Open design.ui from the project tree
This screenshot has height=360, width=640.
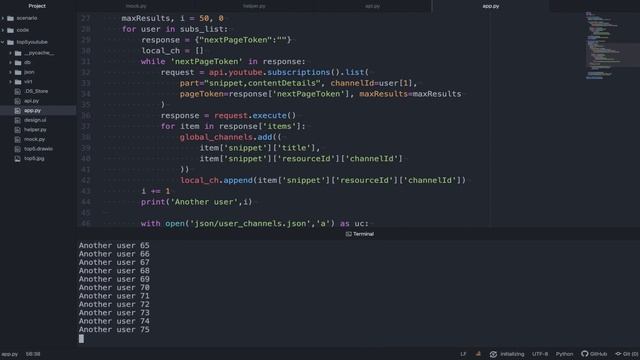(x=35, y=120)
